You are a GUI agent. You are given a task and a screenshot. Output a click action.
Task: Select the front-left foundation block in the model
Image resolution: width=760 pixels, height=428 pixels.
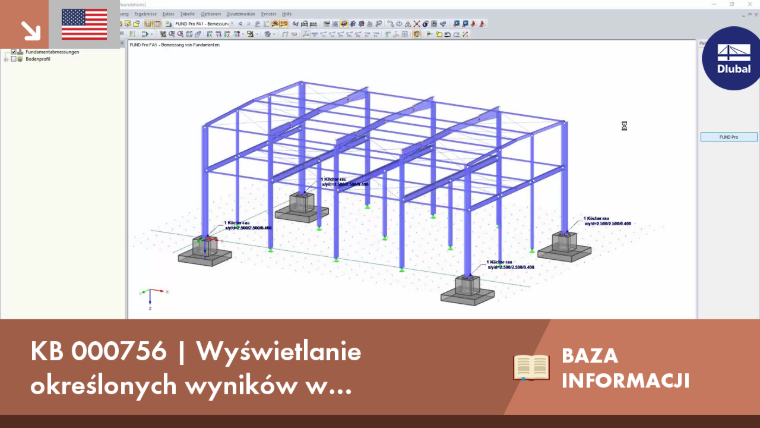click(x=205, y=252)
